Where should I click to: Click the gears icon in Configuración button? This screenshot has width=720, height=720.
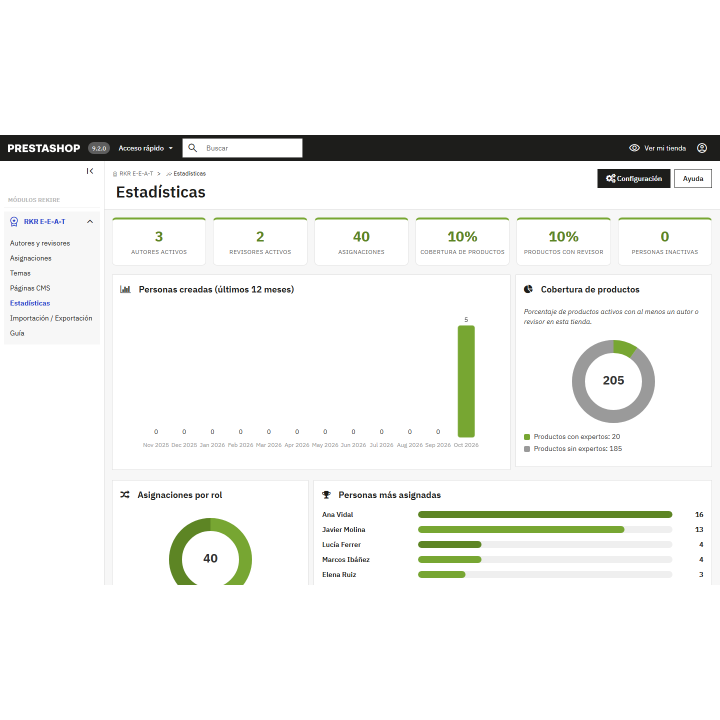pyautogui.click(x=611, y=178)
